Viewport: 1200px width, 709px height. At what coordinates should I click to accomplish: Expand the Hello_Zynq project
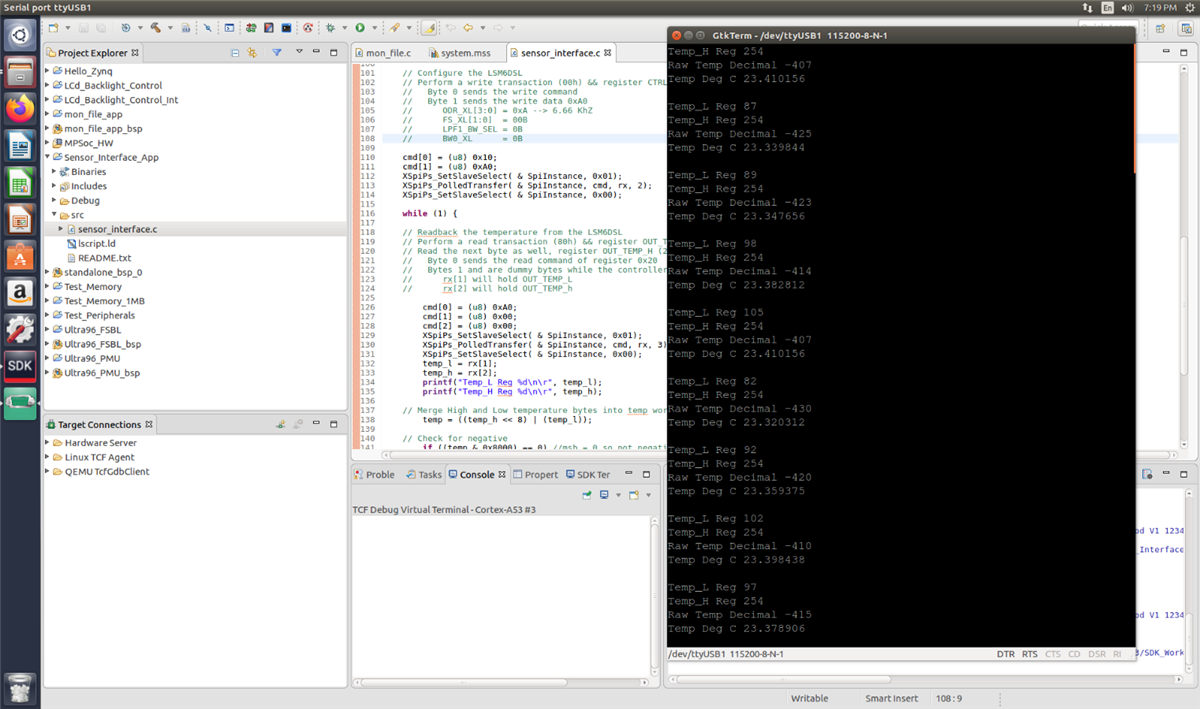coord(47,71)
